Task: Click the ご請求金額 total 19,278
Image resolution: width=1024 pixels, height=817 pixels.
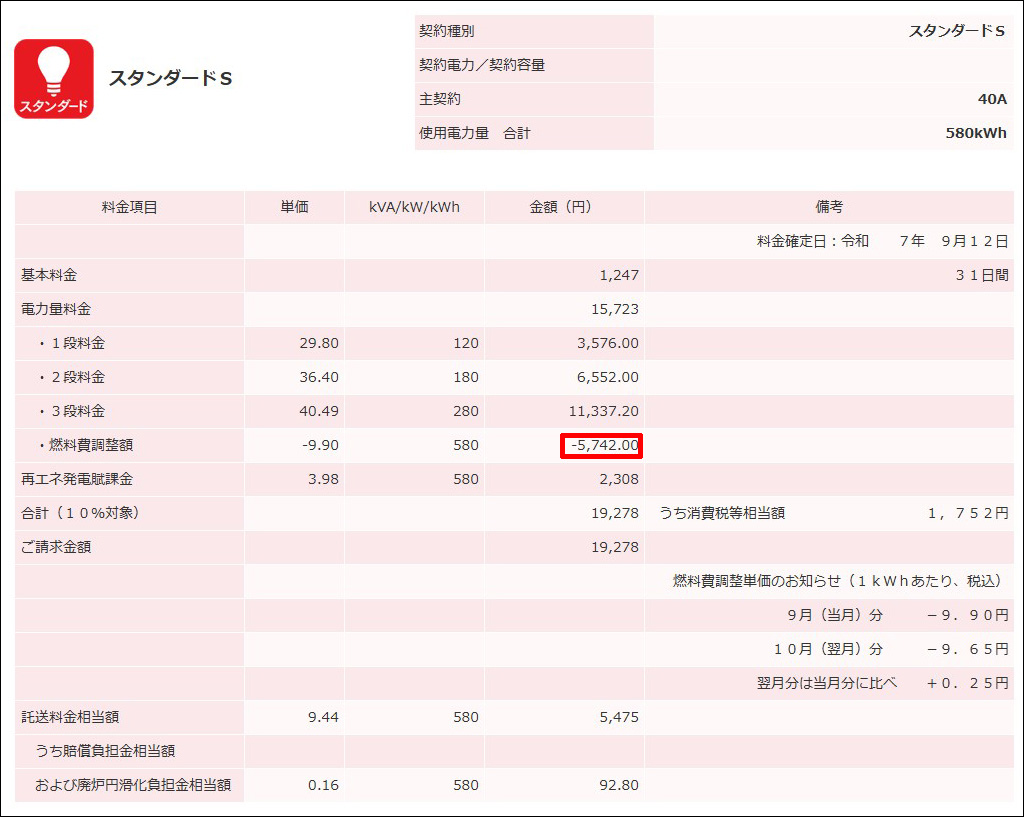Action: click(x=615, y=547)
